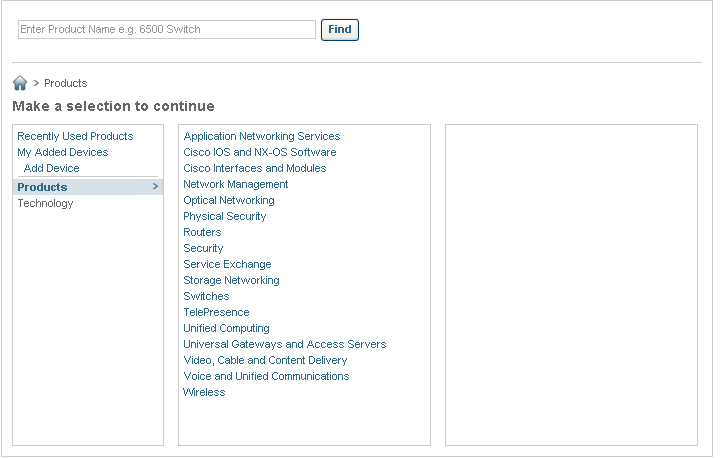Select the Switches product category
The width and height of the screenshot is (720, 458).
tap(206, 296)
